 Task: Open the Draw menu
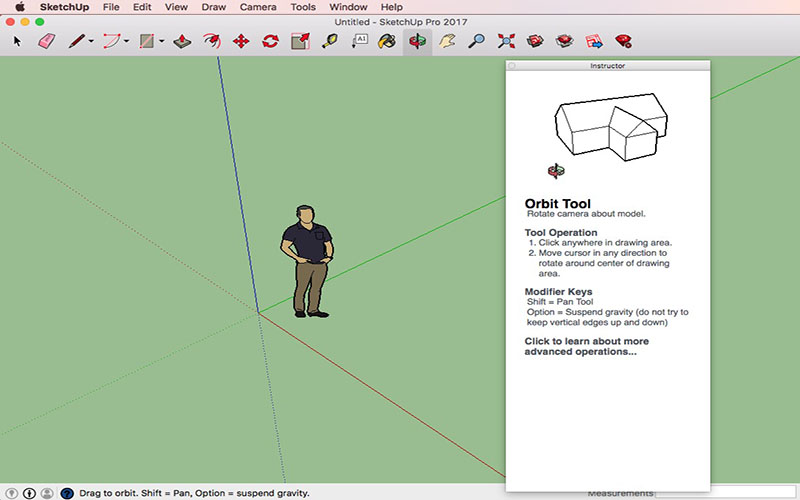pos(214,7)
